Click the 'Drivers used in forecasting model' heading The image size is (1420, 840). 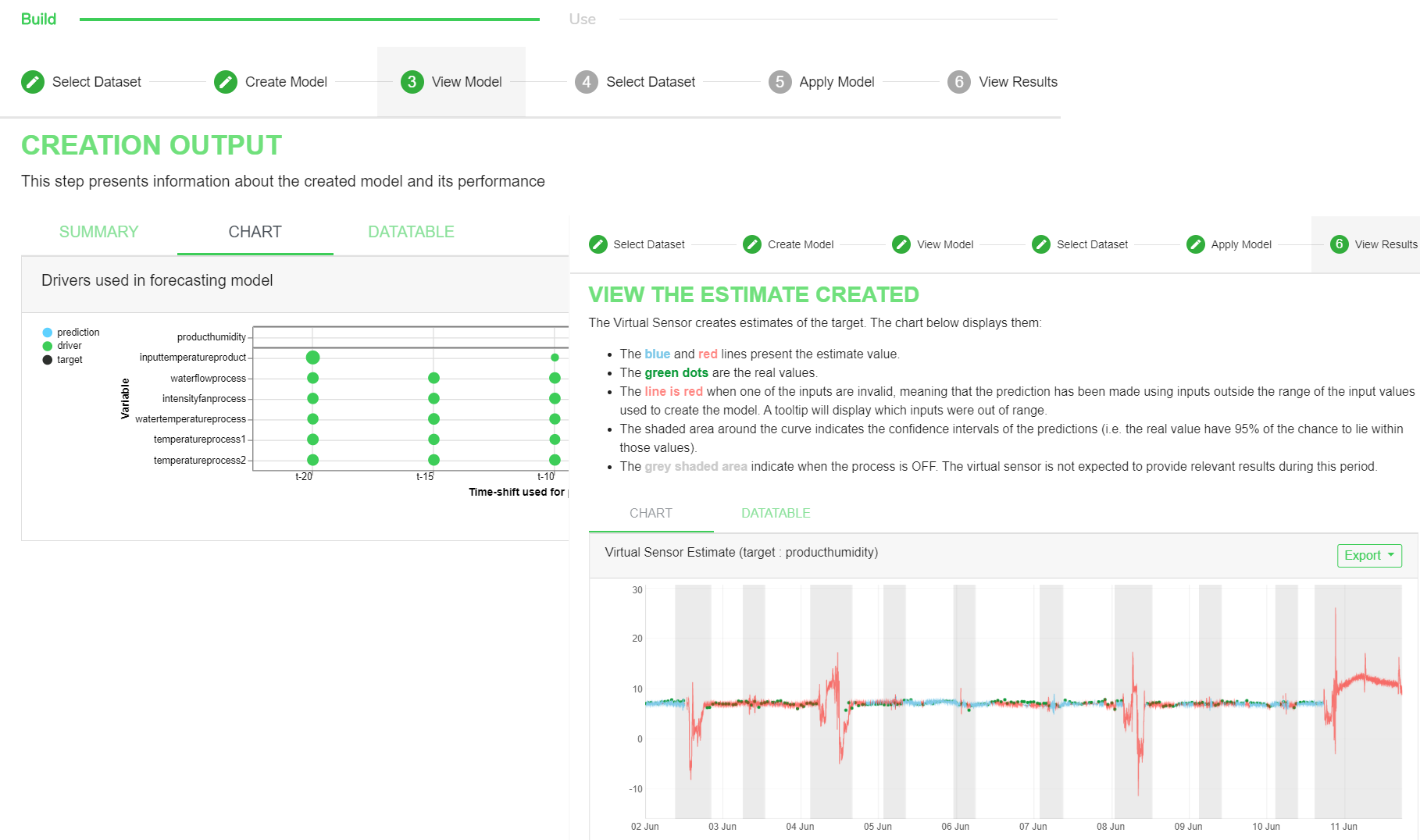pos(157,280)
